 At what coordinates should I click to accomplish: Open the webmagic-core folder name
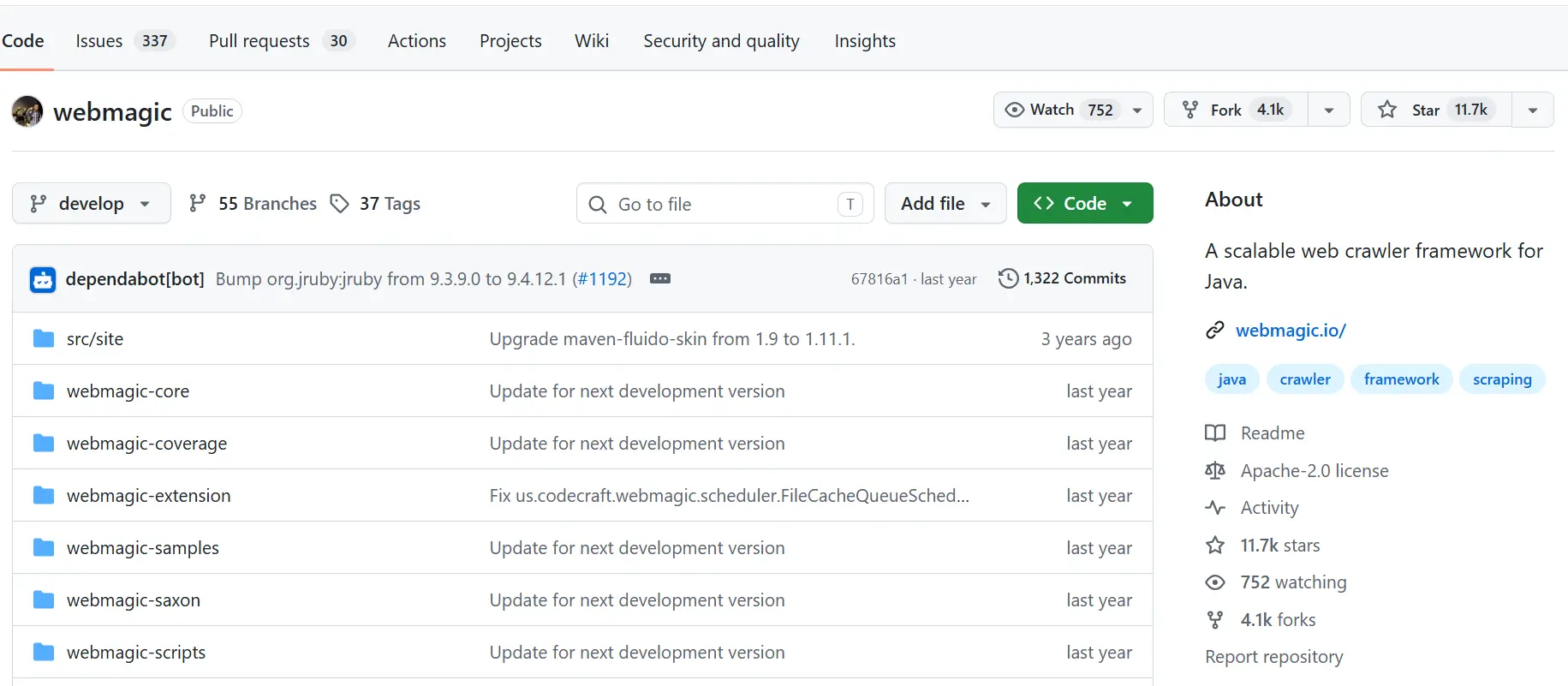coord(128,391)
